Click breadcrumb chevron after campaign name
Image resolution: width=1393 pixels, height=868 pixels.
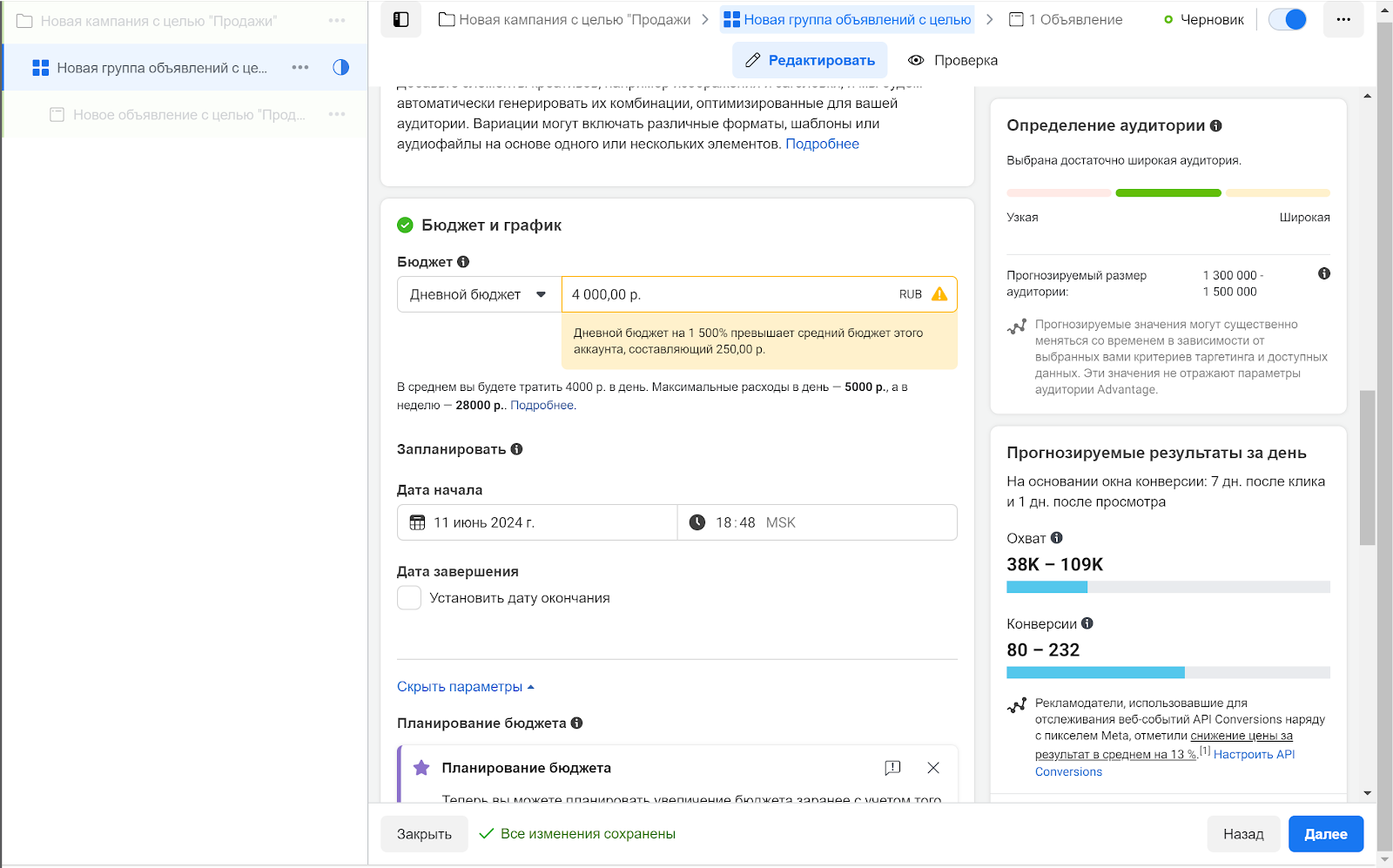pos(705,19)
